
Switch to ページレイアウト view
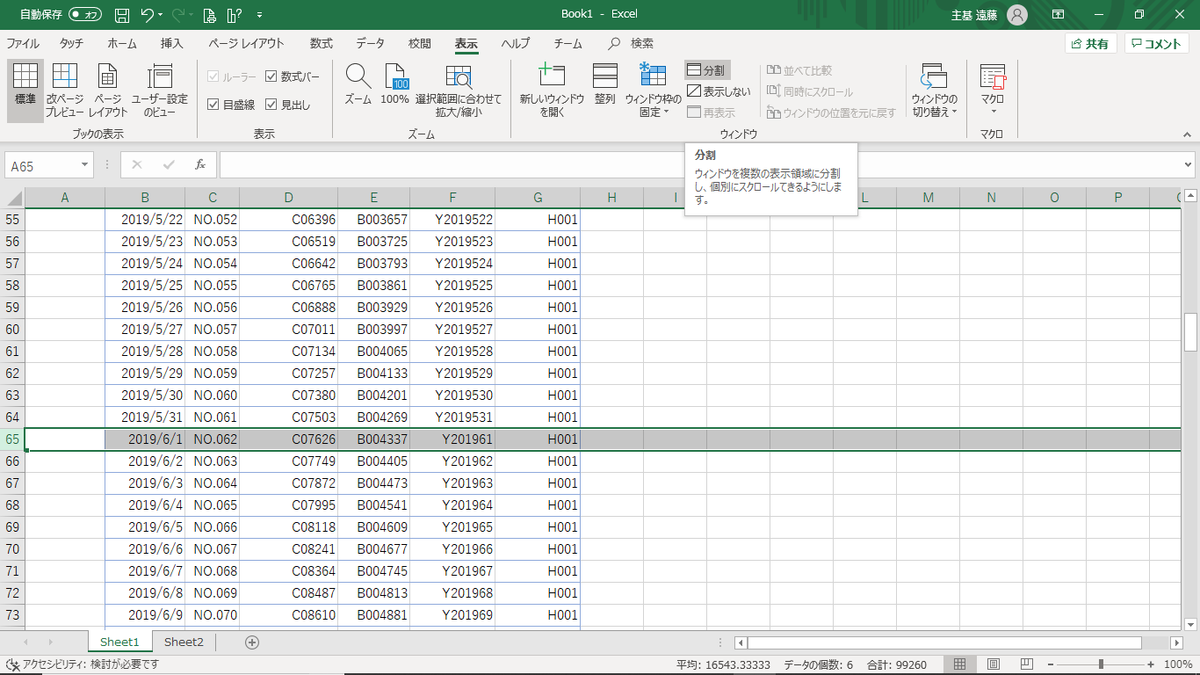(107, 90)
